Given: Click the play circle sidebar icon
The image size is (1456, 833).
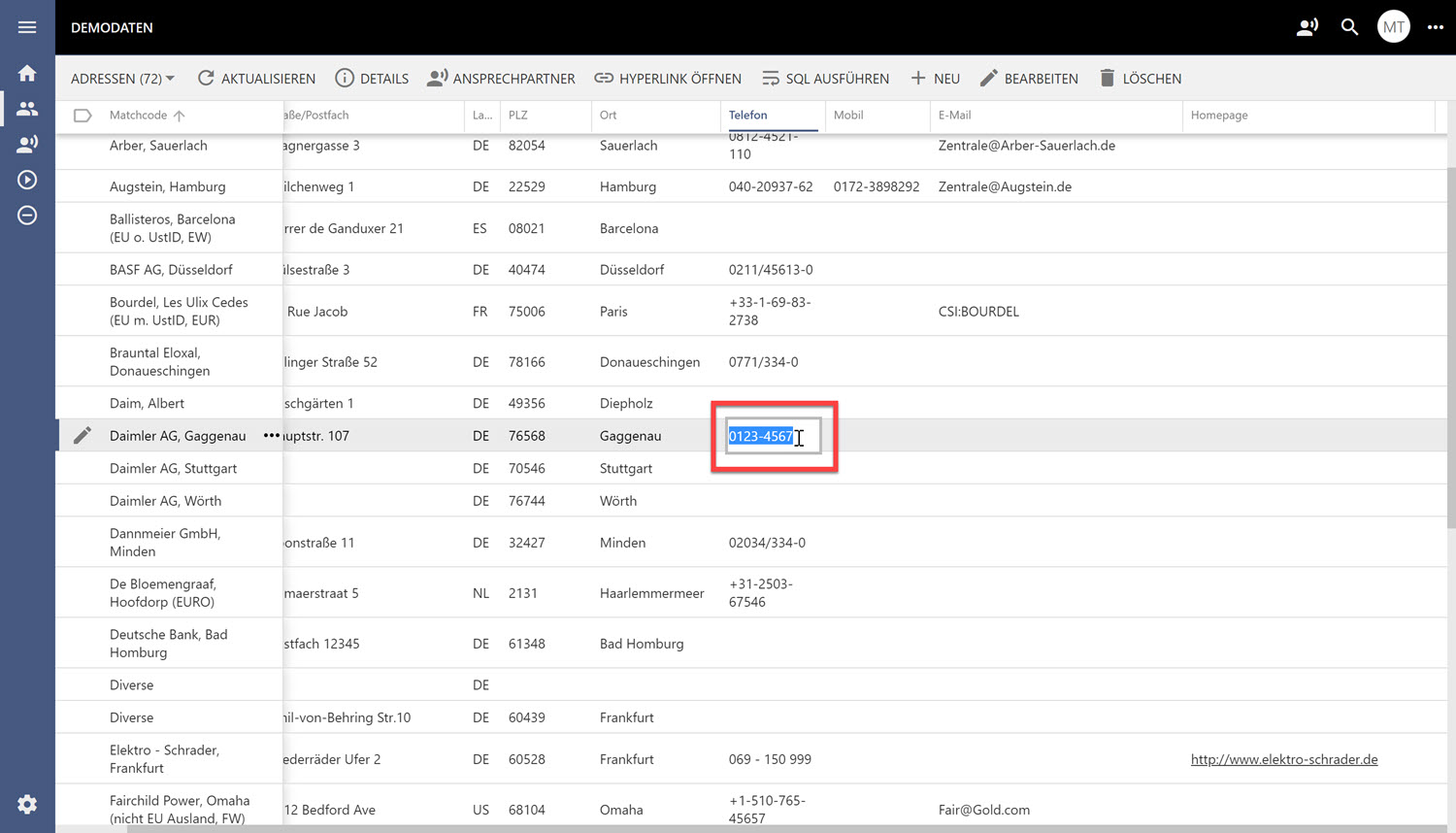Looking at the screenshot, I should pyautogui.click(x=27, y=180).
